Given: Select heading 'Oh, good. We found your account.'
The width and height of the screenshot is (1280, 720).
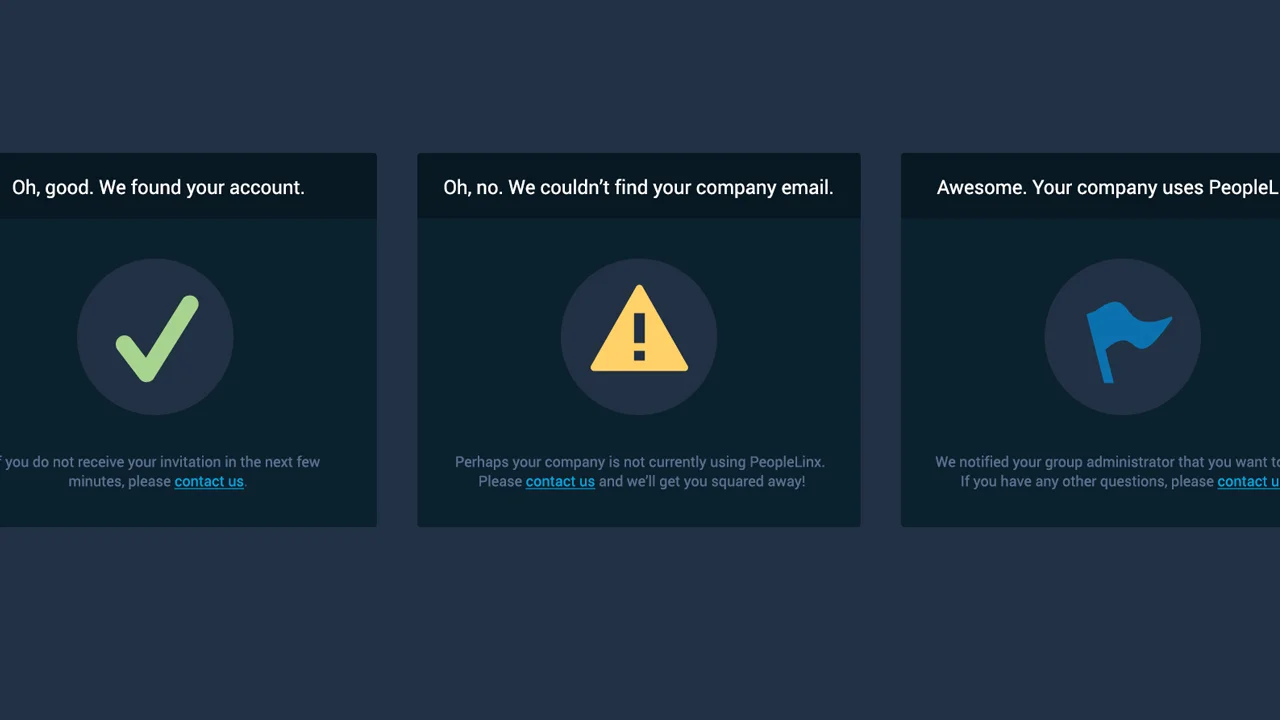Looking at the screenshot, I should tap(158, 187).
